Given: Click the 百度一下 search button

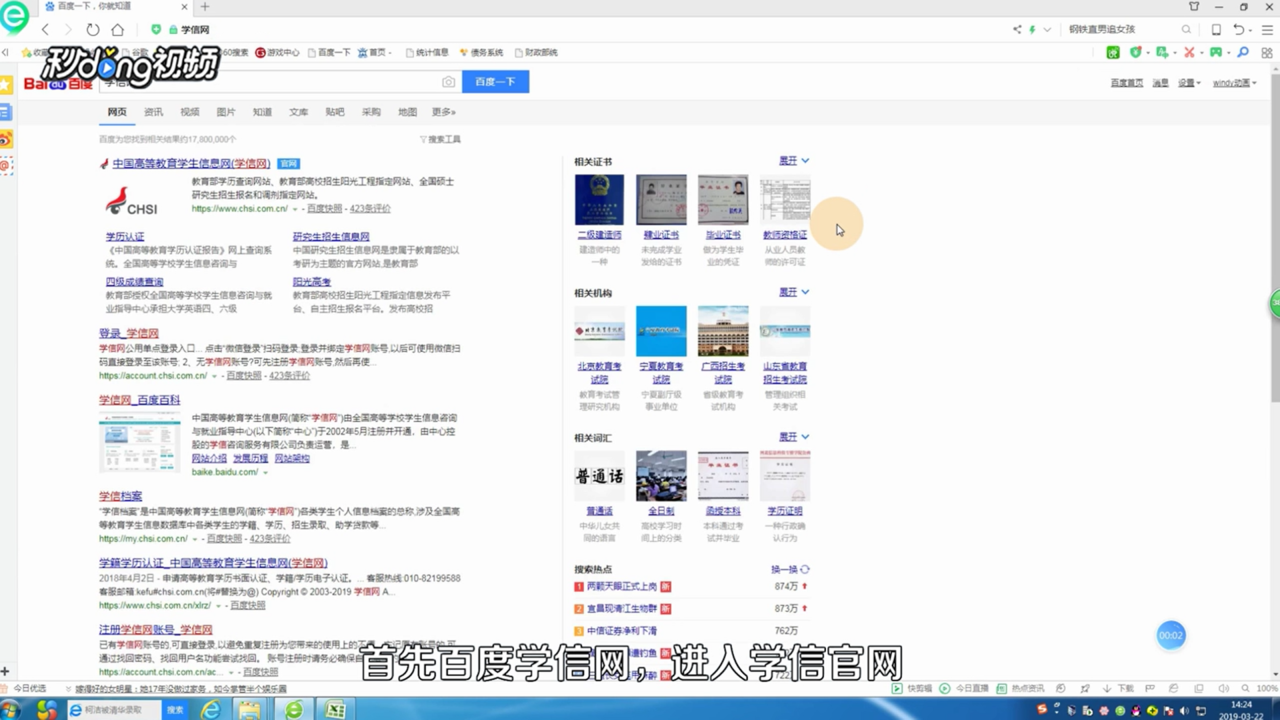Looking at the screenshot, I should pyautogui.click(x=495, y=82).
